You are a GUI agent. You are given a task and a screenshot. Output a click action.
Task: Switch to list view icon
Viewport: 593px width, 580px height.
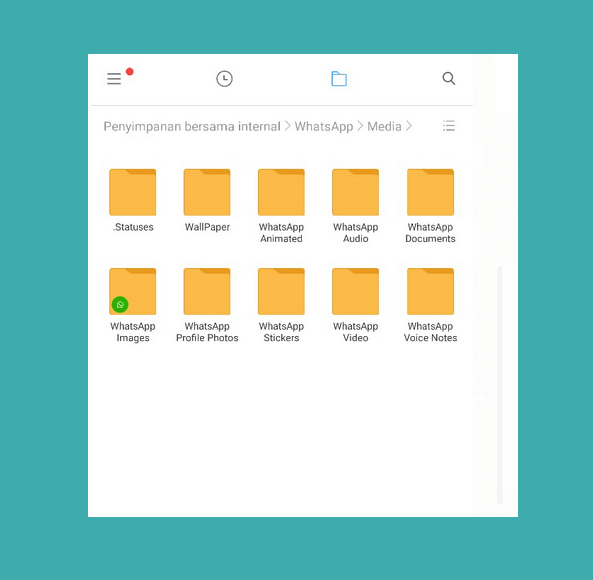(449, 126)
